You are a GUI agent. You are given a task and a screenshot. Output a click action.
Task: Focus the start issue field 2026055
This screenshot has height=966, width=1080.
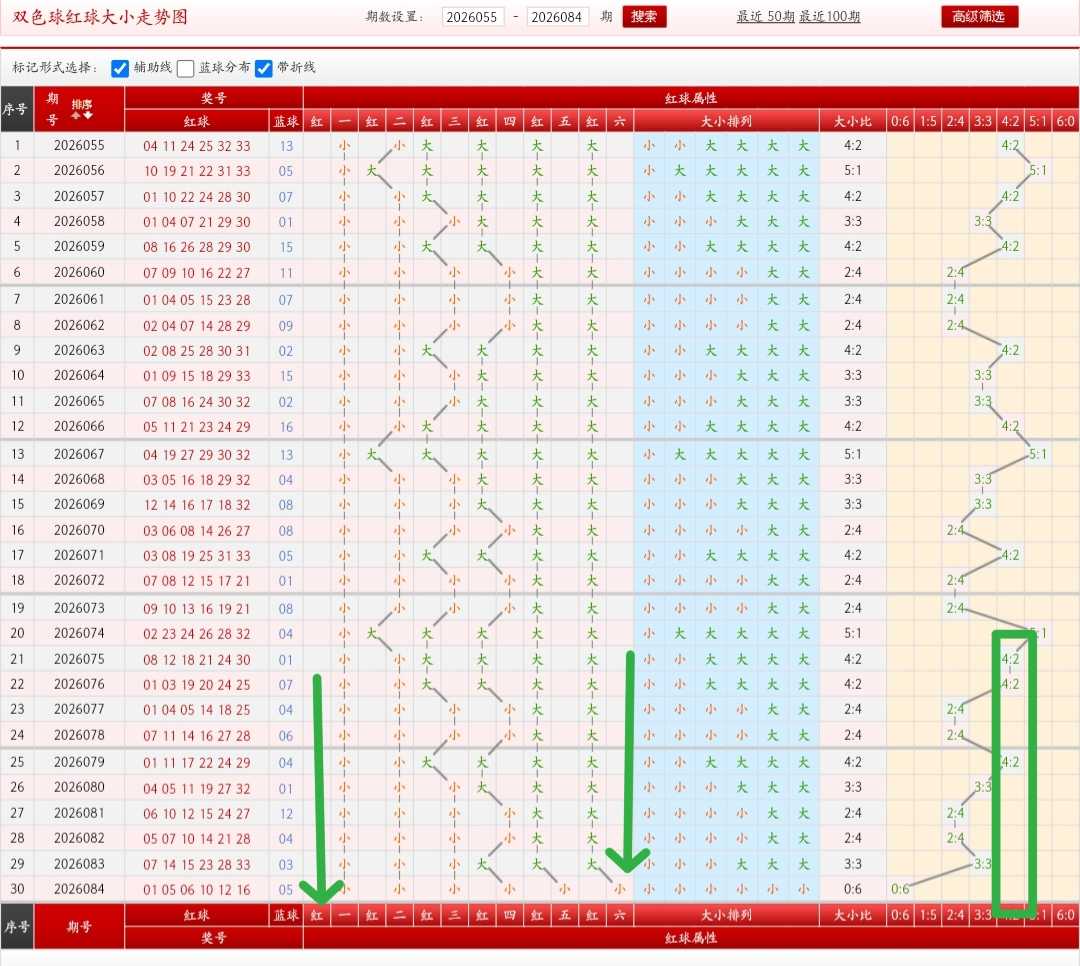472,17
